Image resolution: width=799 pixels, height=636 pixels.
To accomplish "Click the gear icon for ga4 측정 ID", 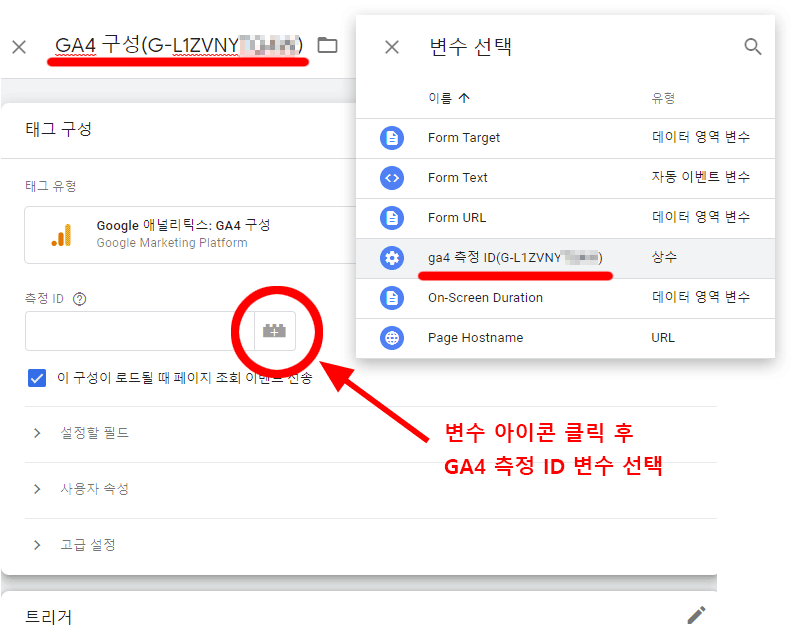I will tap(392, 258).
